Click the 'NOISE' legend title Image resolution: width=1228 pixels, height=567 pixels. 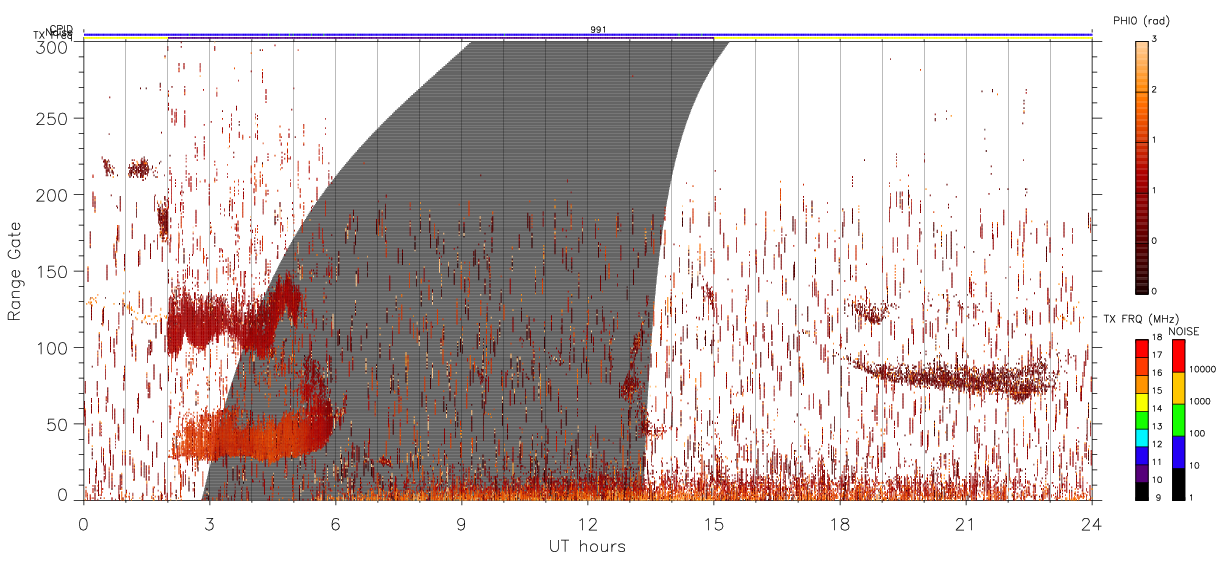click(x=1186, y=331)
